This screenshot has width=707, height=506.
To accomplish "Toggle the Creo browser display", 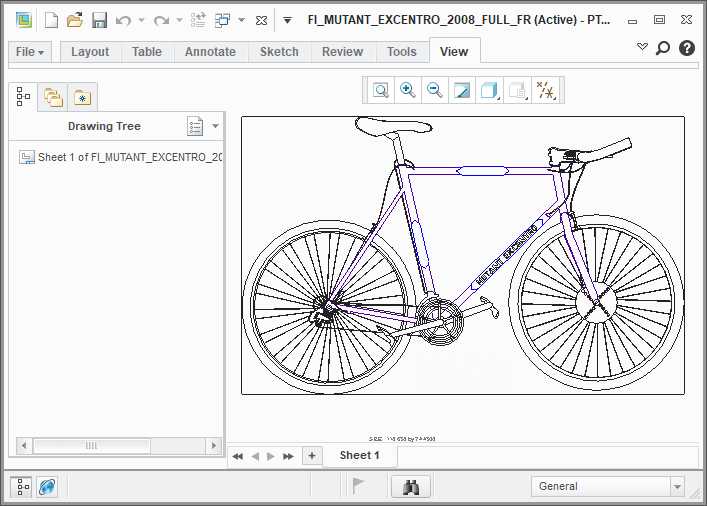I will pos(47,487).
